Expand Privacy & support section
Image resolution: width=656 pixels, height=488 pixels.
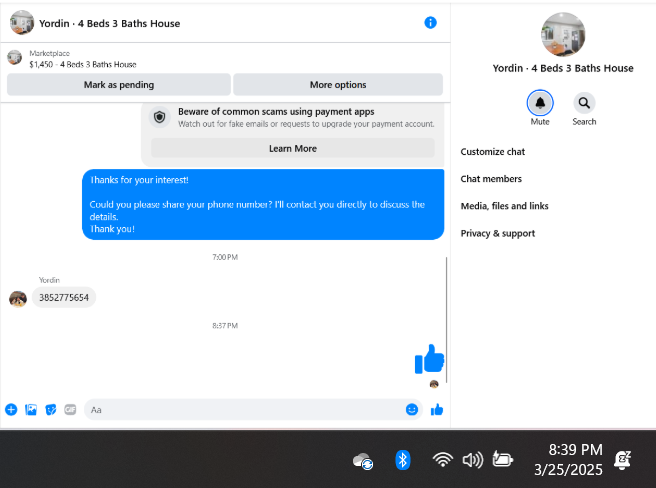coord(497,234)
